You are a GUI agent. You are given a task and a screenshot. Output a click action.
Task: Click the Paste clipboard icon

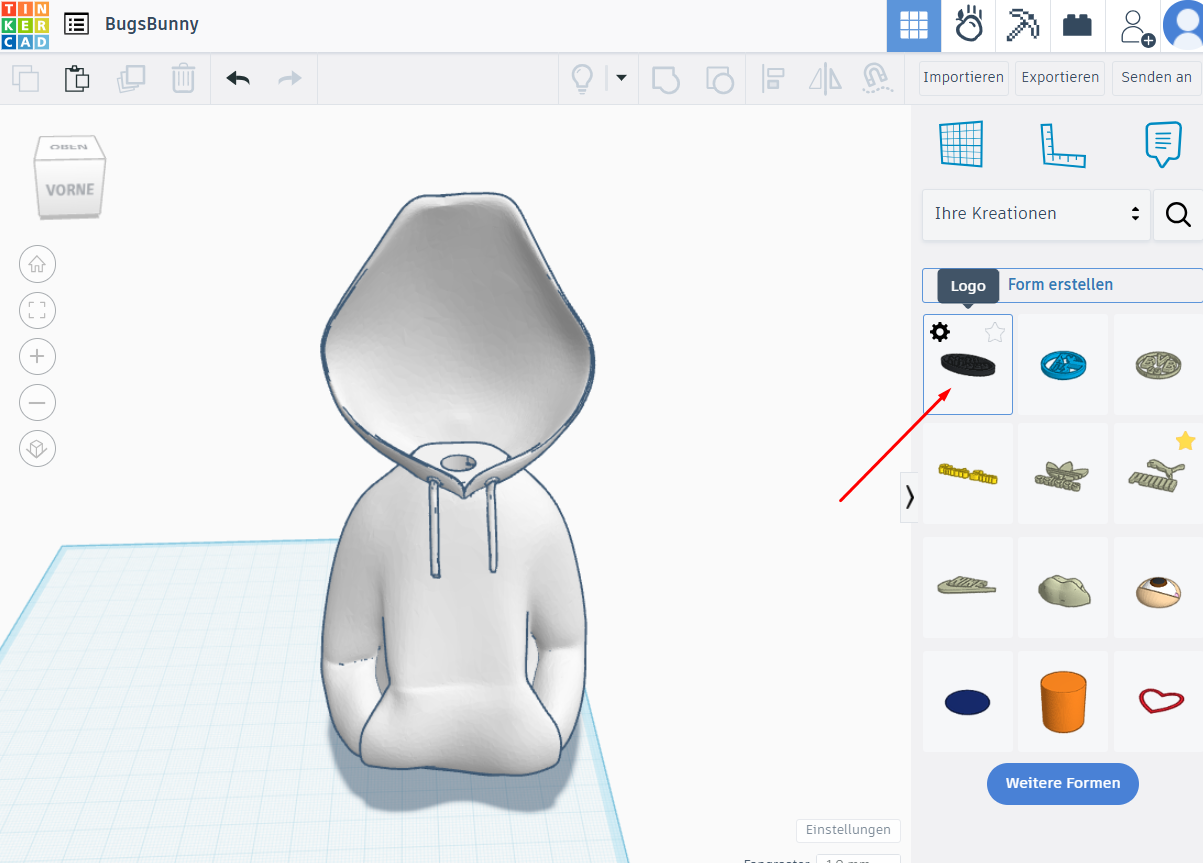coord(77,78)
